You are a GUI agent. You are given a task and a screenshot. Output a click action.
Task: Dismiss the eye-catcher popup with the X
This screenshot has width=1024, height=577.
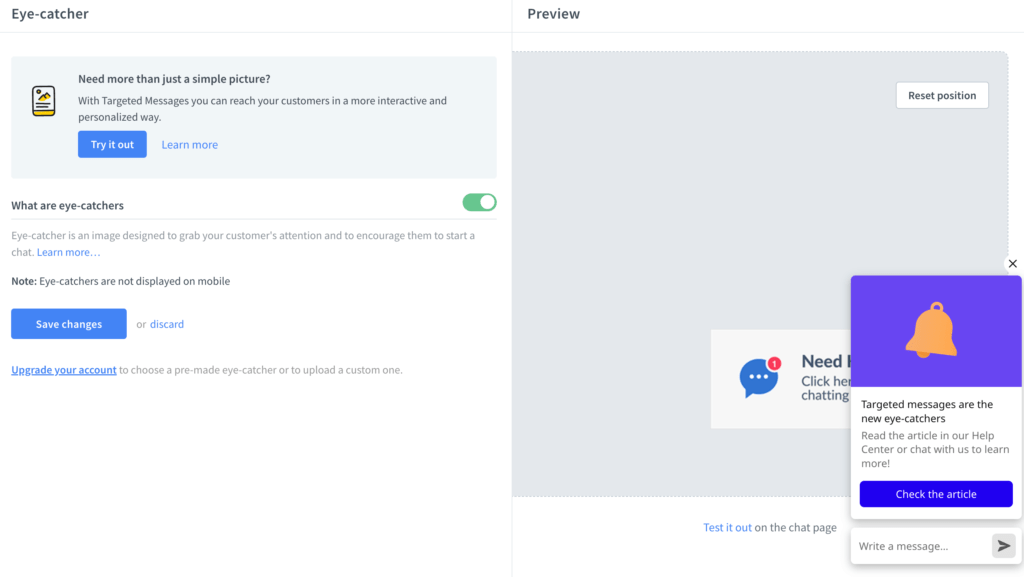coord(1012,263)
